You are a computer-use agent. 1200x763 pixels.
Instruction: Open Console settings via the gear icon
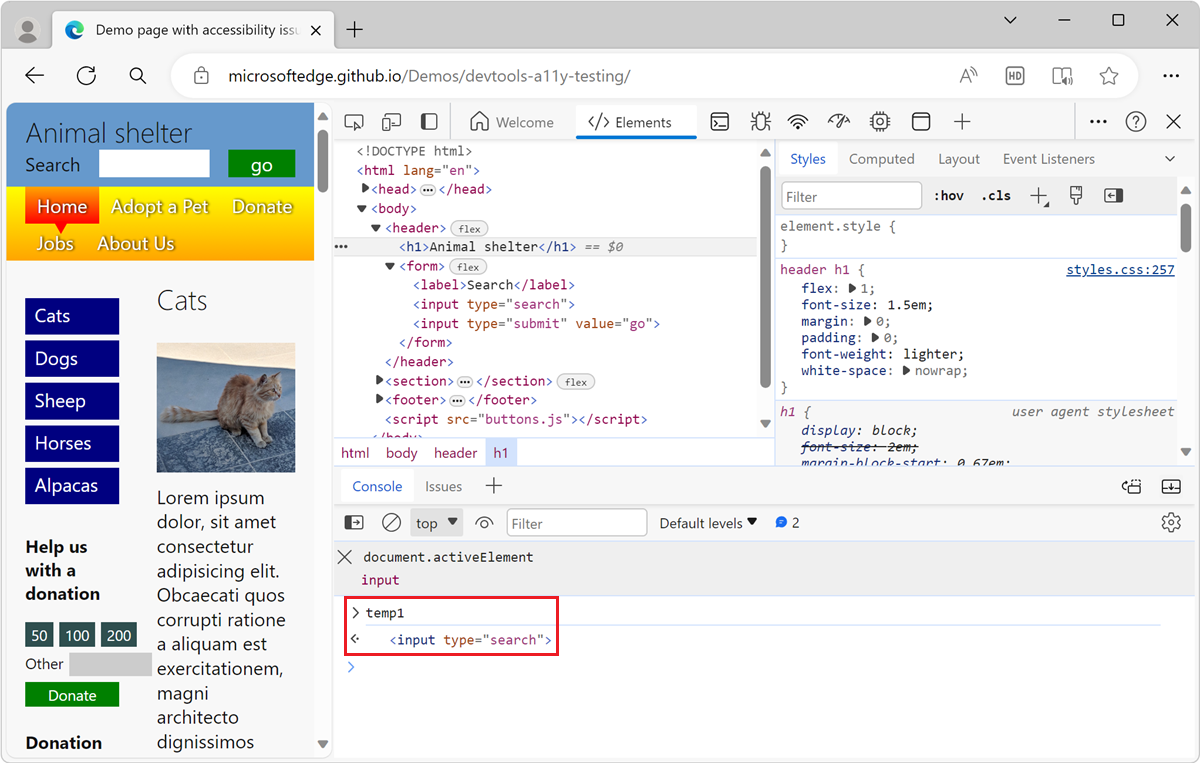click(1171, 522)
